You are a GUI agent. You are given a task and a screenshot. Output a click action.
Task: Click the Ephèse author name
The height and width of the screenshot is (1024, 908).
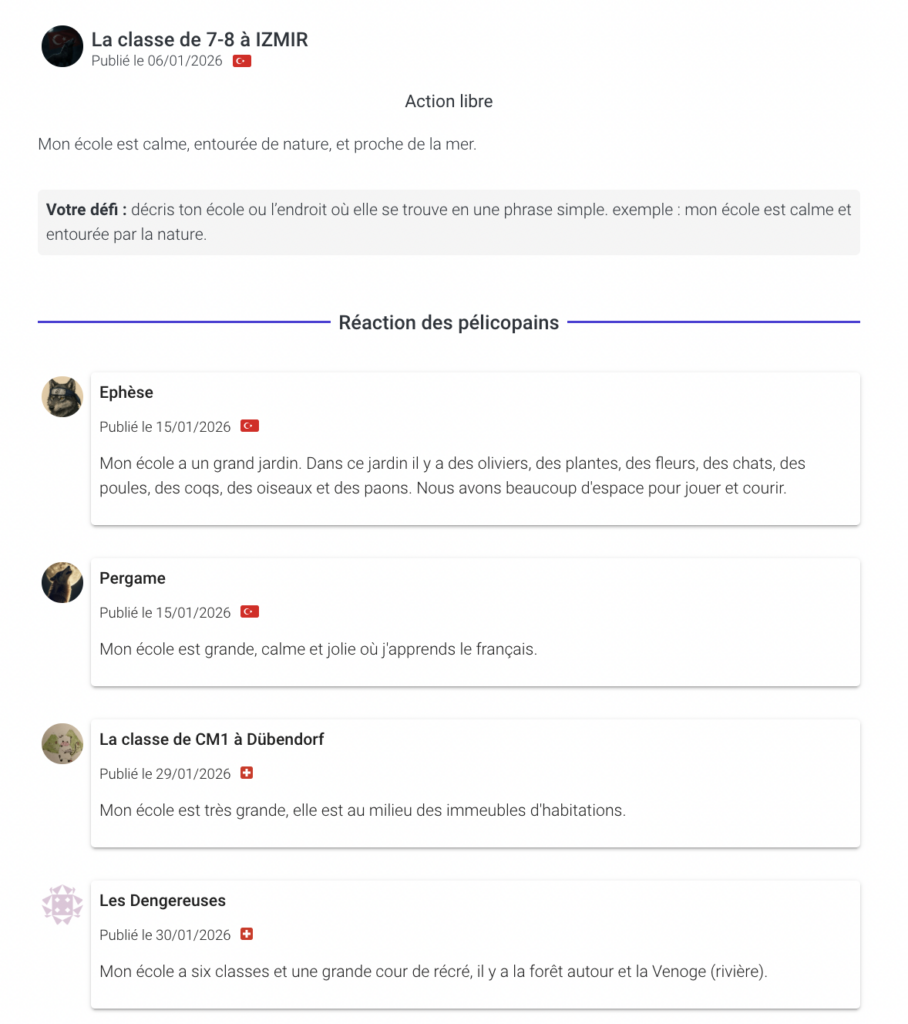coord(126,392)
